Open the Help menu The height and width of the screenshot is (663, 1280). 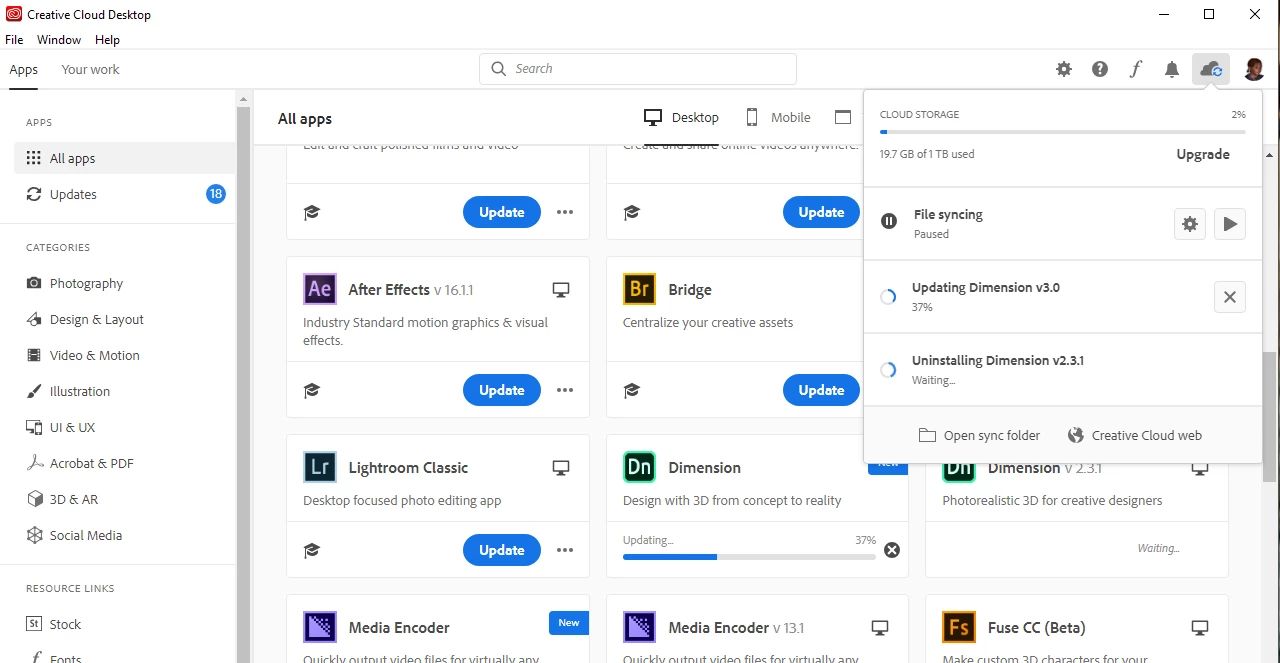pos(107,40)
